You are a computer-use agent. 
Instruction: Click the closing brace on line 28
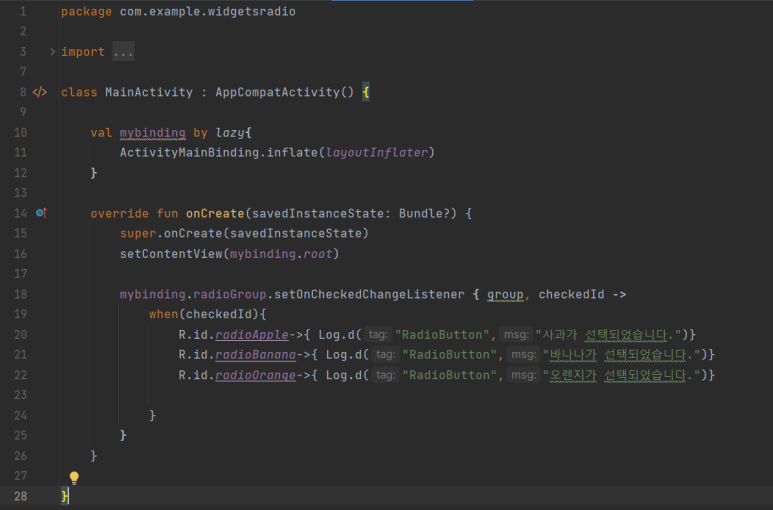click(x=64, y=496)
